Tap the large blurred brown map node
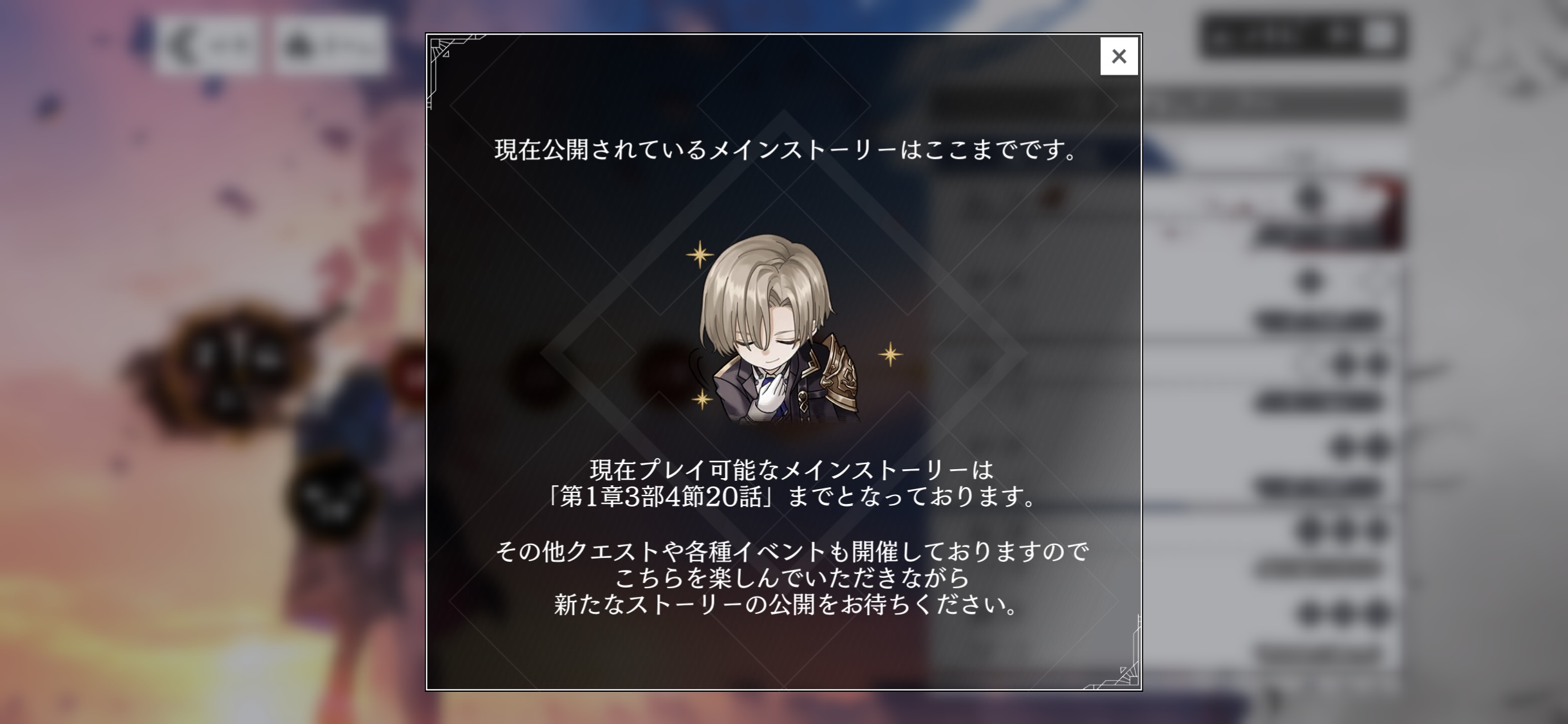Image resolution: width=1568 pixels, height=724 pixels. 232,367
